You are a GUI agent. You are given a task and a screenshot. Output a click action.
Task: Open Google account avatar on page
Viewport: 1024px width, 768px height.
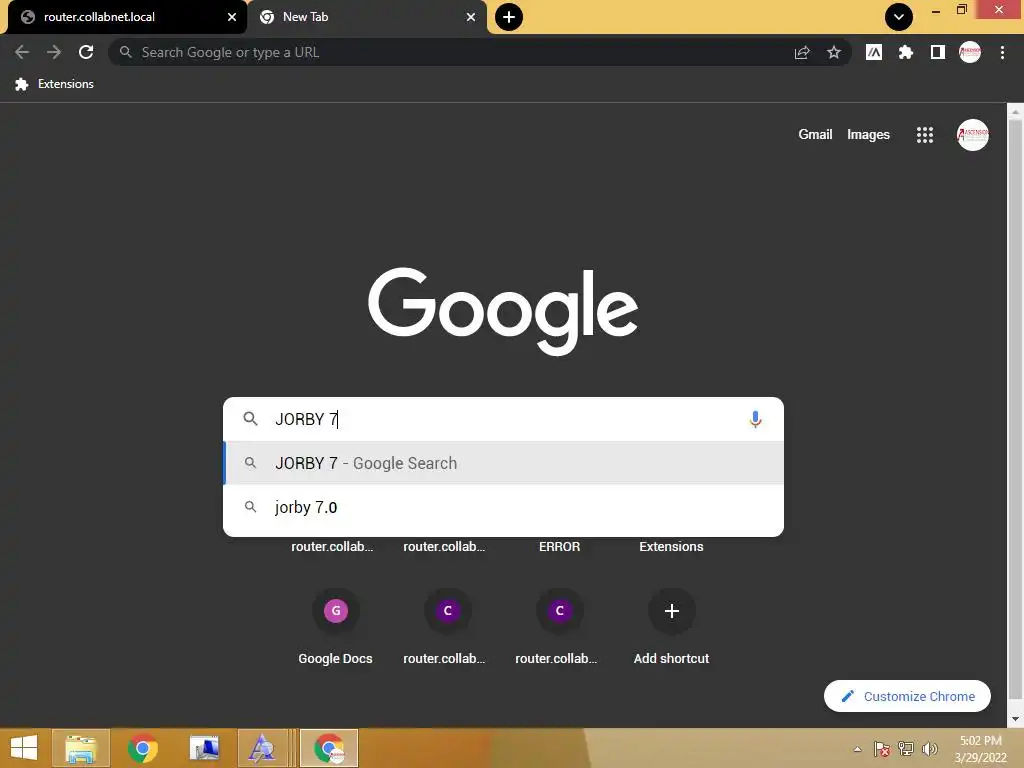[x=973, y=135]
